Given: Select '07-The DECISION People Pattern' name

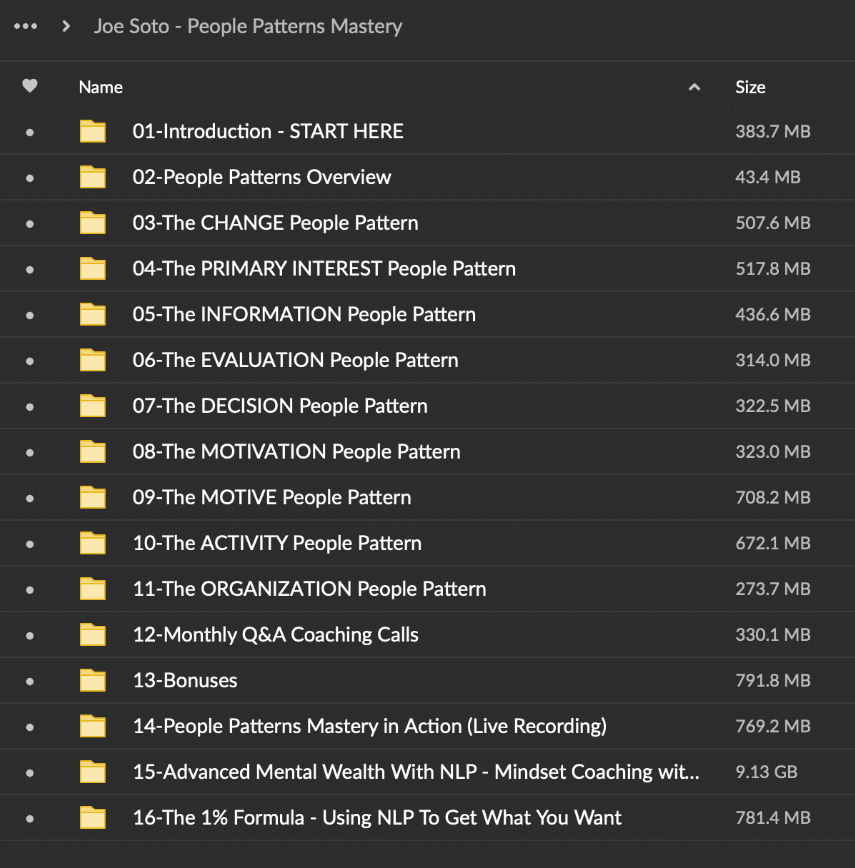Looking at the screenshot, I should [280, 406].
